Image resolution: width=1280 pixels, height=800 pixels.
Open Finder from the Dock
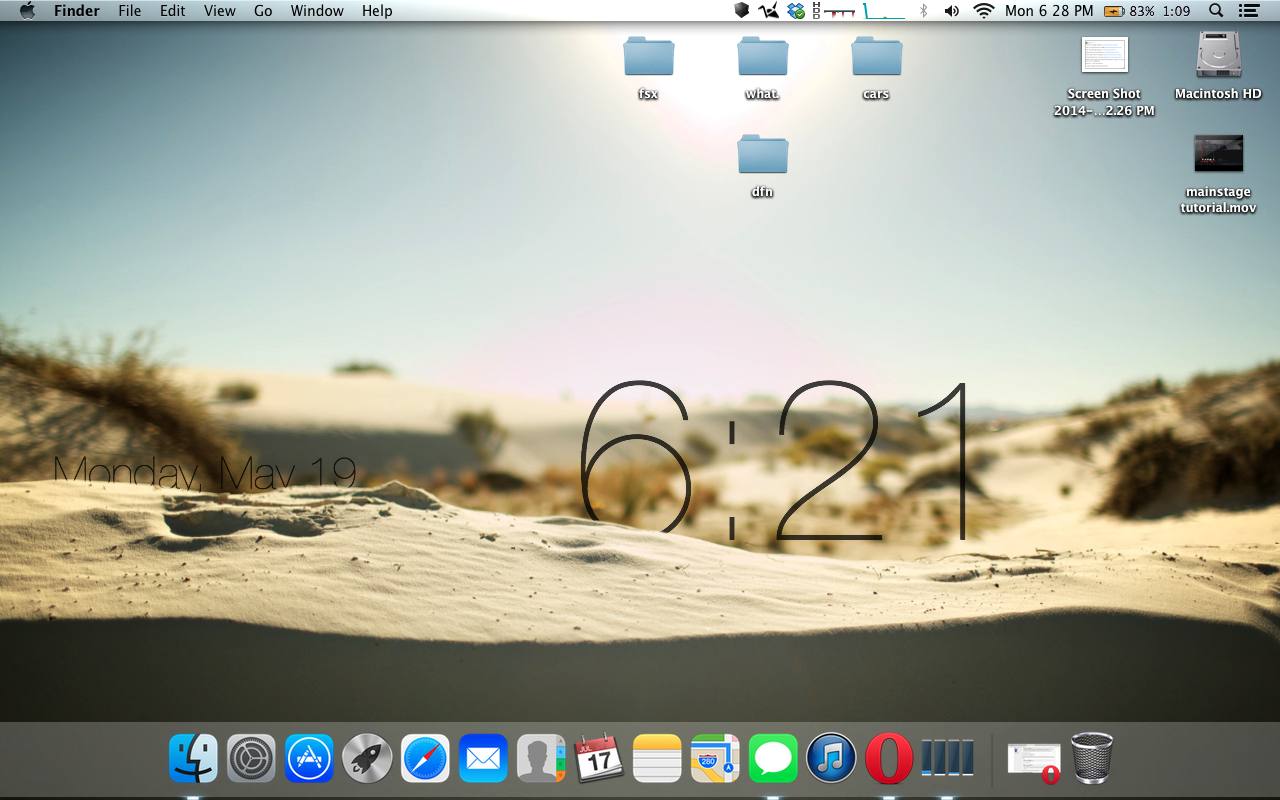pos(193,758)
